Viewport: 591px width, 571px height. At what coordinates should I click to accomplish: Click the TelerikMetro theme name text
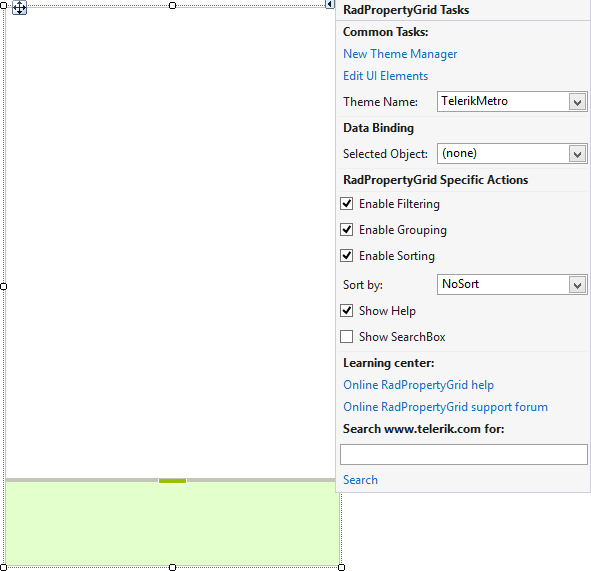[x=475, y=101]
